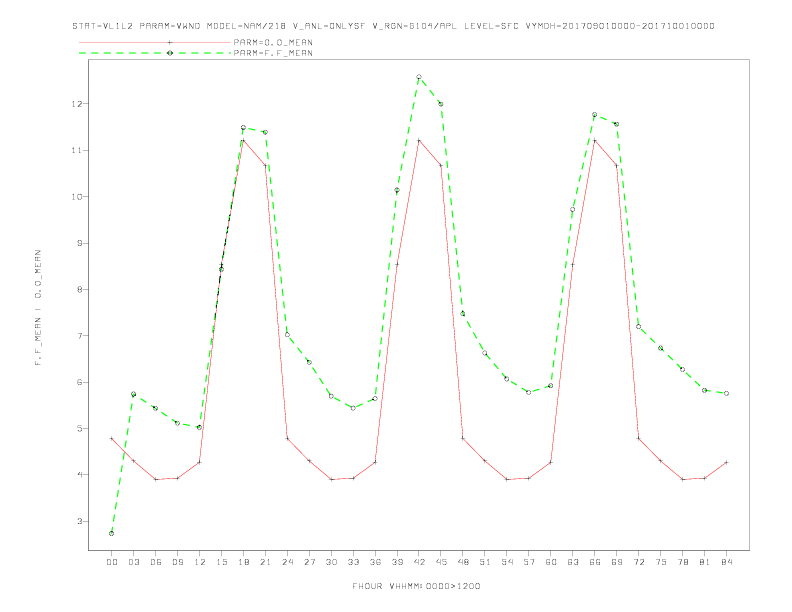Click the x-axis tick label 51

click(x=485, y=562)
